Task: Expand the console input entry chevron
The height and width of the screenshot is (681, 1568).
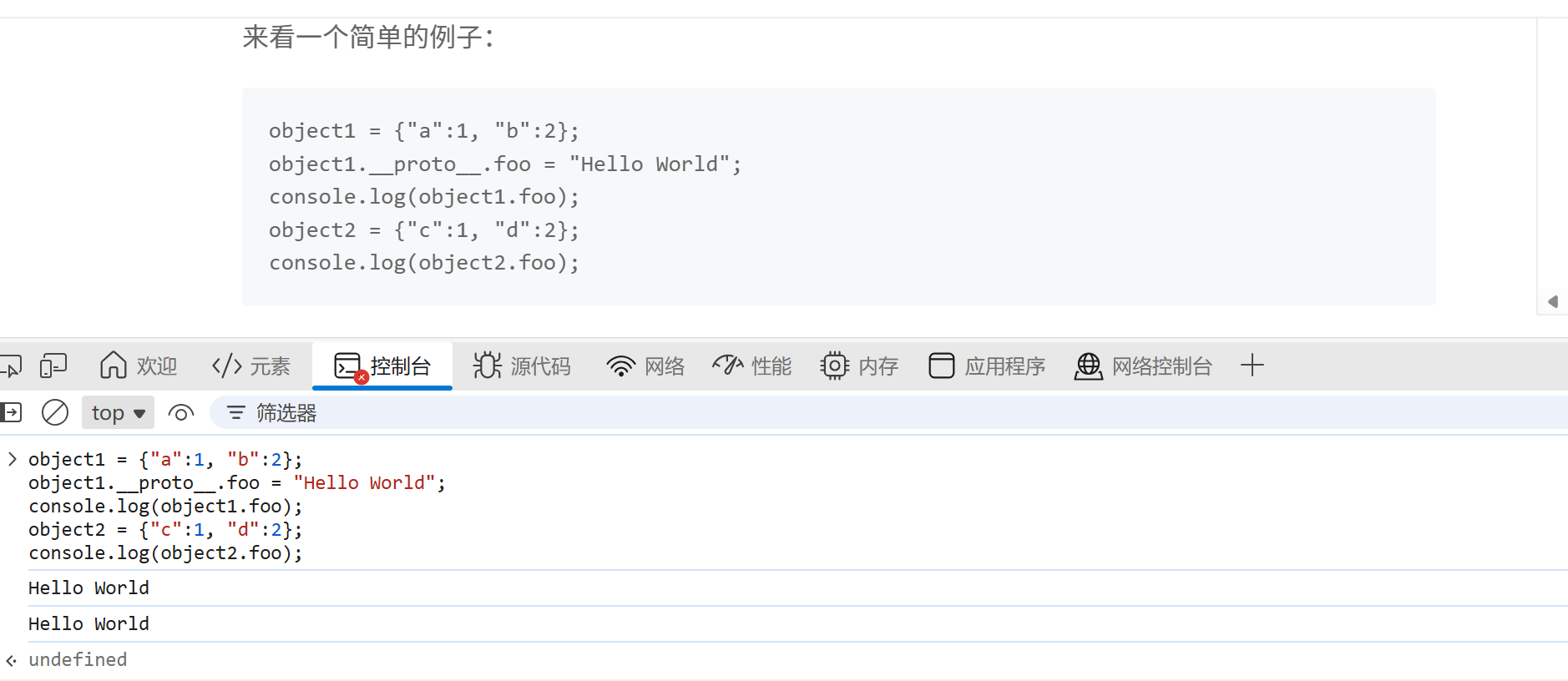Action: pos(12,458)
